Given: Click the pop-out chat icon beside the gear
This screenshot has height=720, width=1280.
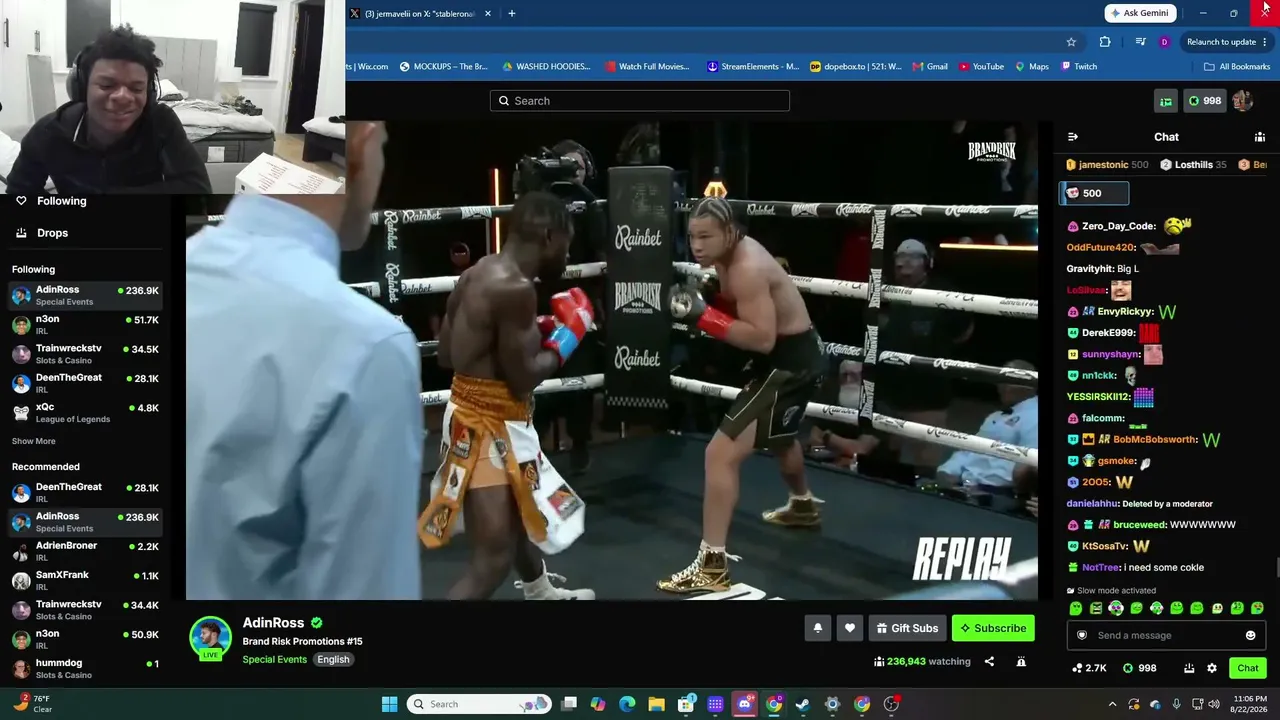Looking at the screenshot, I should pos(1189,668).
